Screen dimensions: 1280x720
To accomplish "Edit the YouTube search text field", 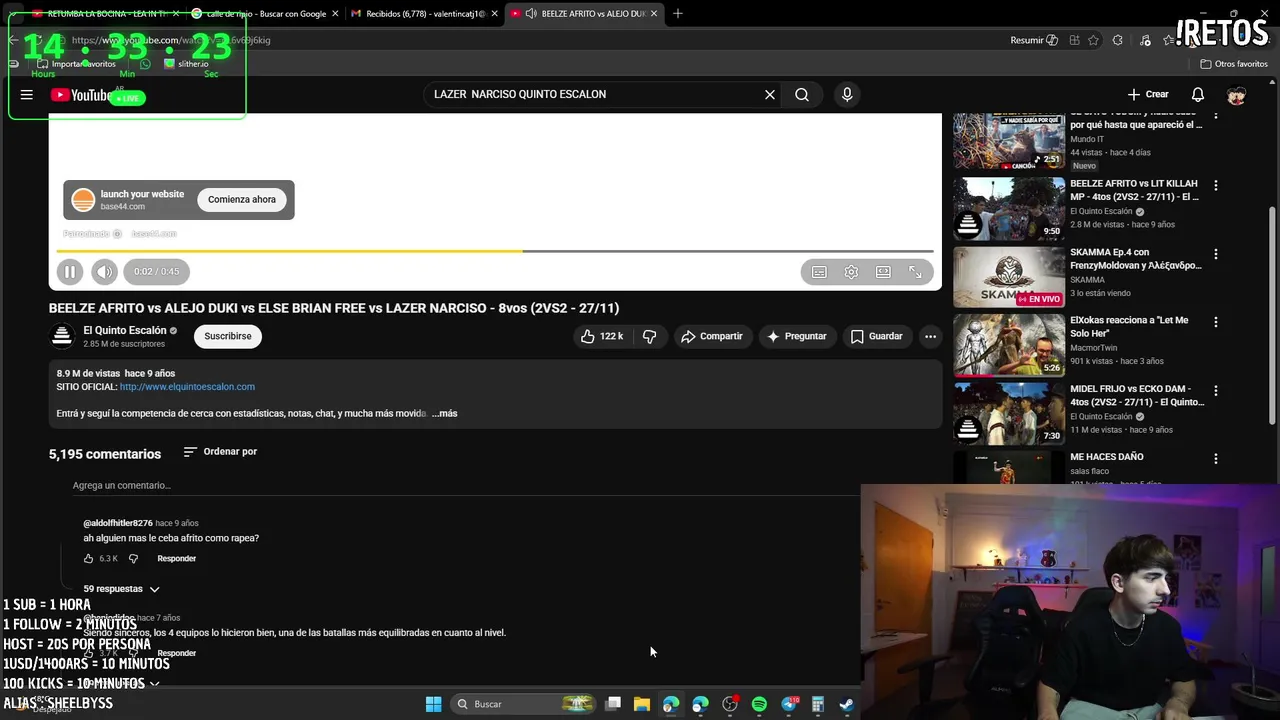I will tap(595, 94).
